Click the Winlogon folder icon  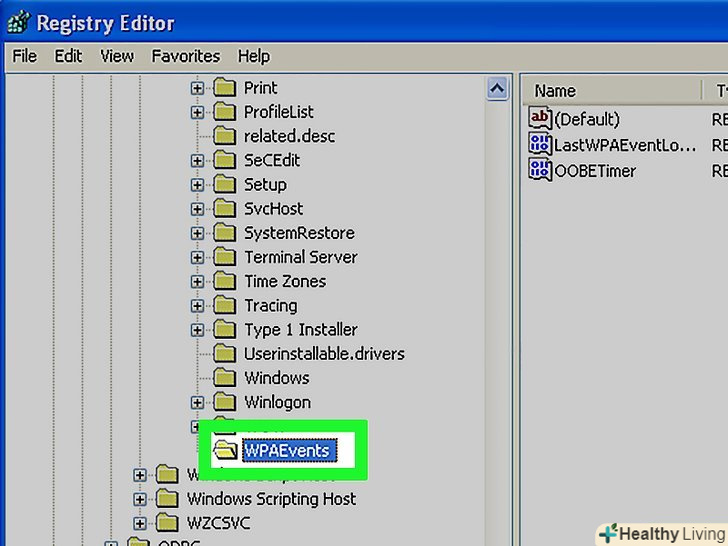click(x=225, y=401)
